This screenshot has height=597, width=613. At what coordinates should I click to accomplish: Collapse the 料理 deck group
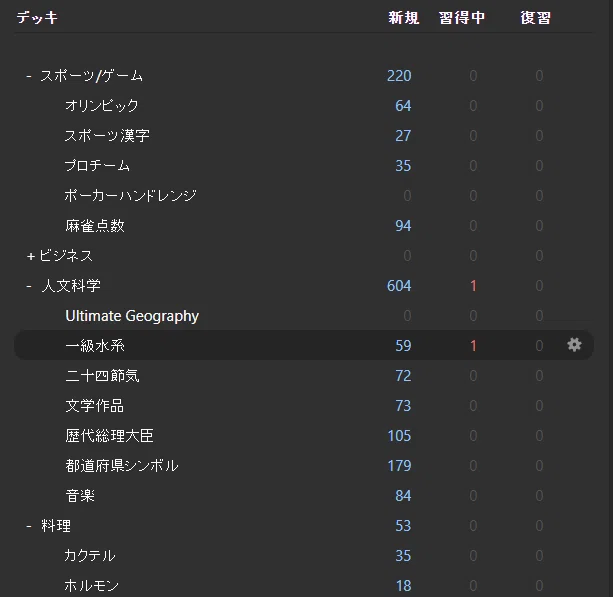pyautogui.click(x=29, y=526)
